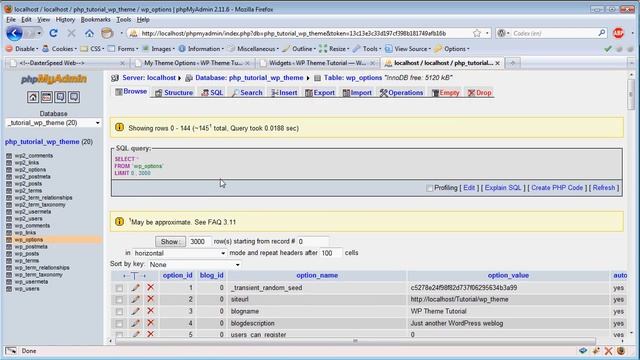The image size is (640, 360).
Task: Click the red X icon in status bar
Action: tap(609, 351)
